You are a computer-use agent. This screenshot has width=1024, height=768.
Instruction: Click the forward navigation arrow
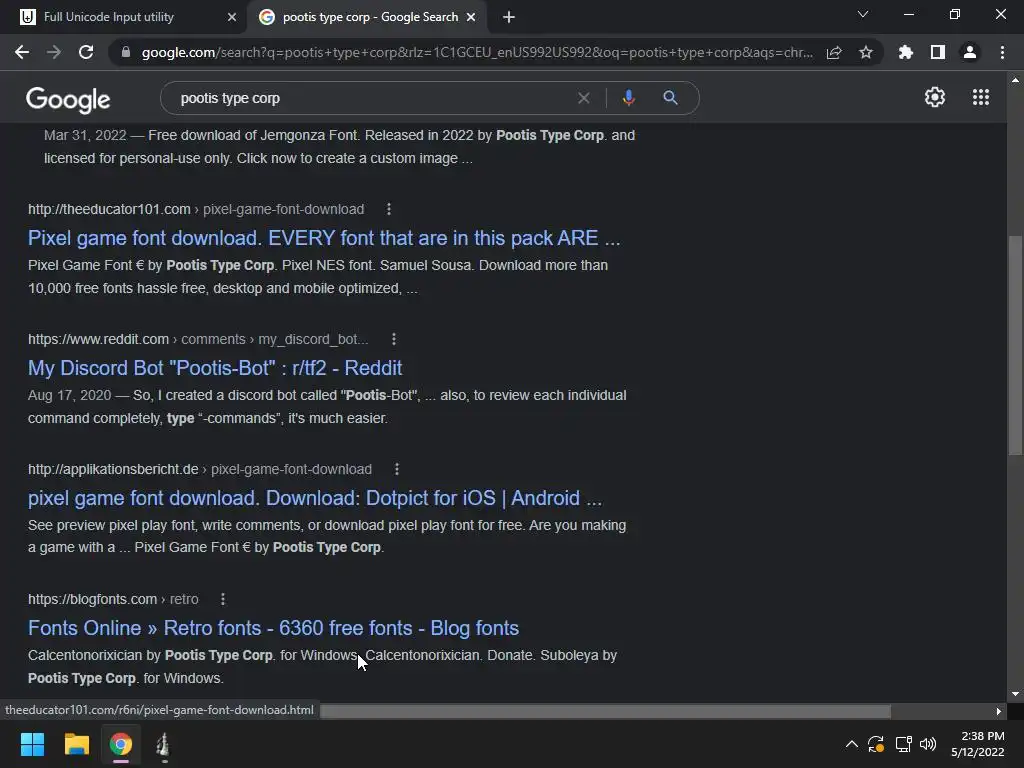point(54,52)
